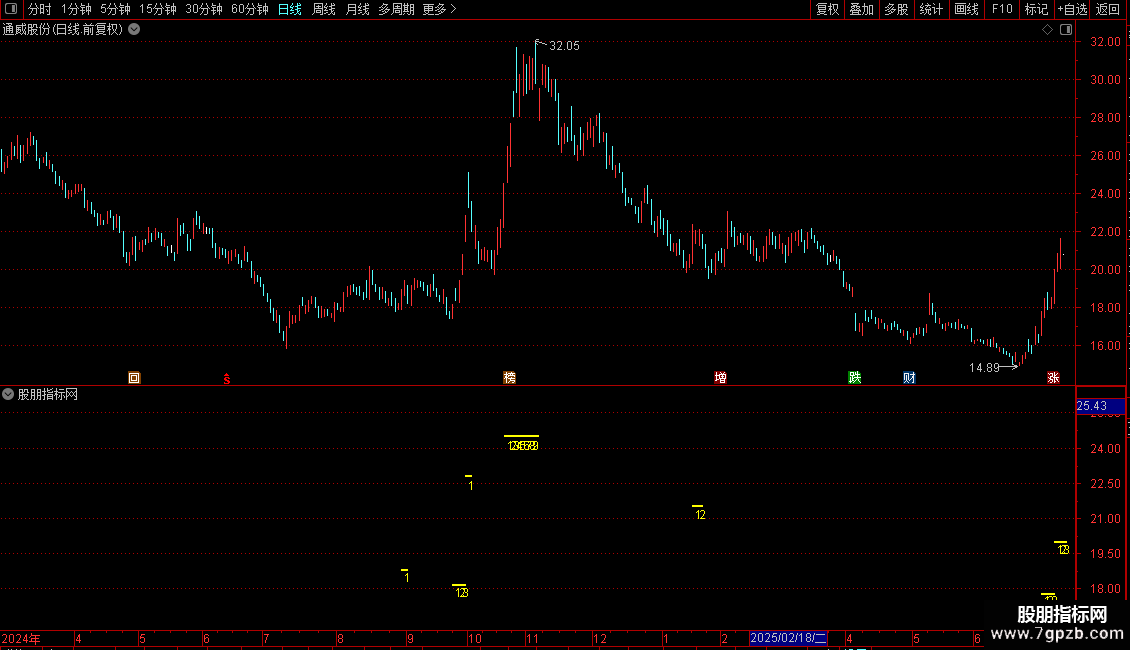This screenshot has height=650, width=1130.
Task: Click the red S event marker
Action: click(x=226, y=378)
